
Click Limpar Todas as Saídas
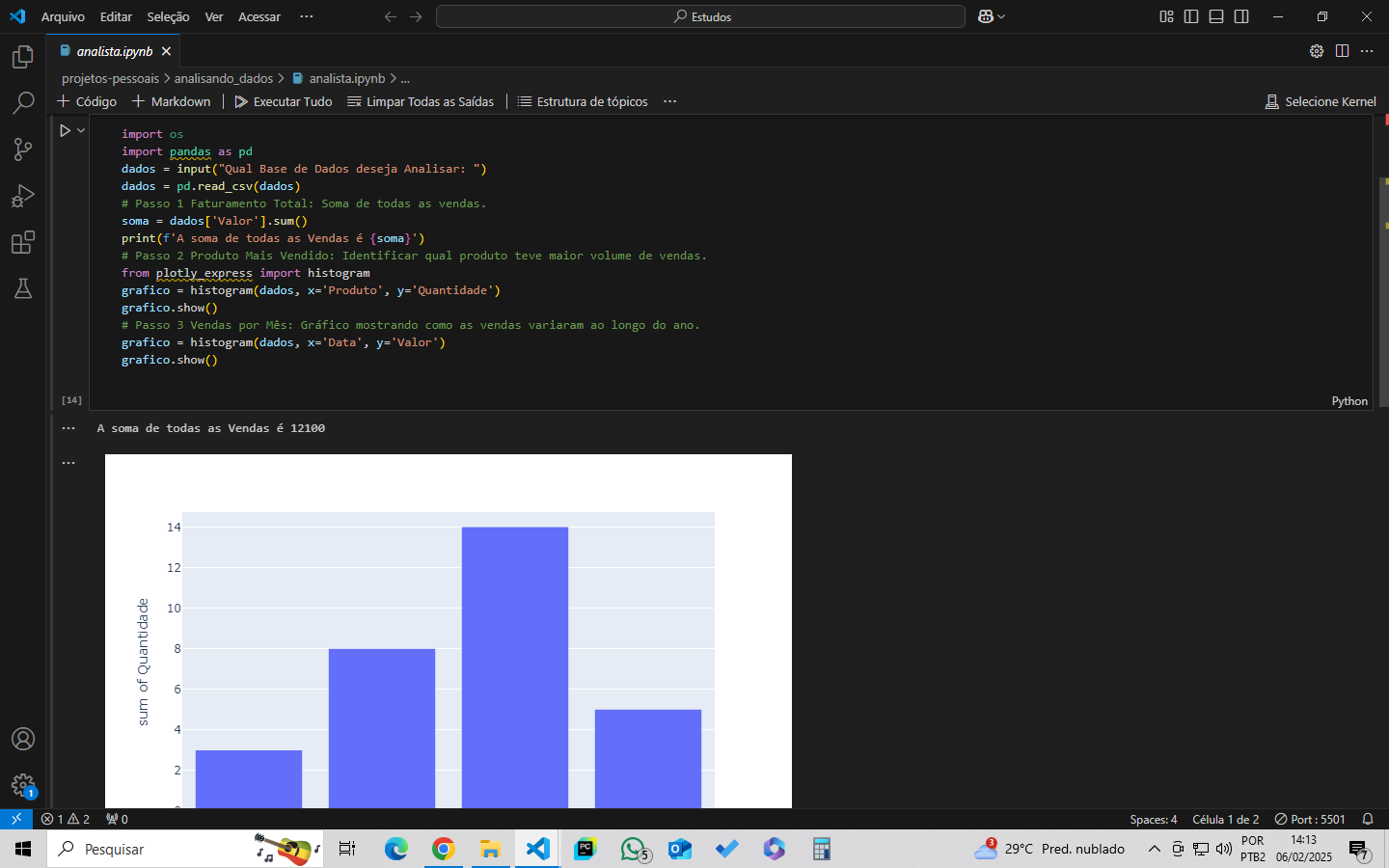[x=421, y=101]
